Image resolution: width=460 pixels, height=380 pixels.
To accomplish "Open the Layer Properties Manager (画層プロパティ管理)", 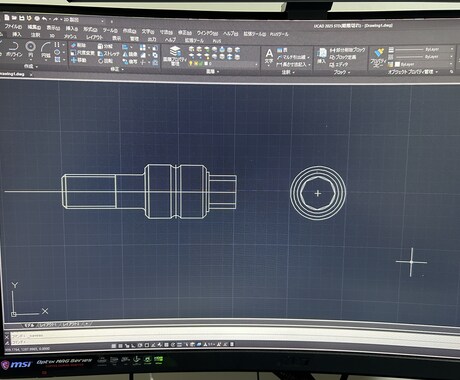I will 175,56.
